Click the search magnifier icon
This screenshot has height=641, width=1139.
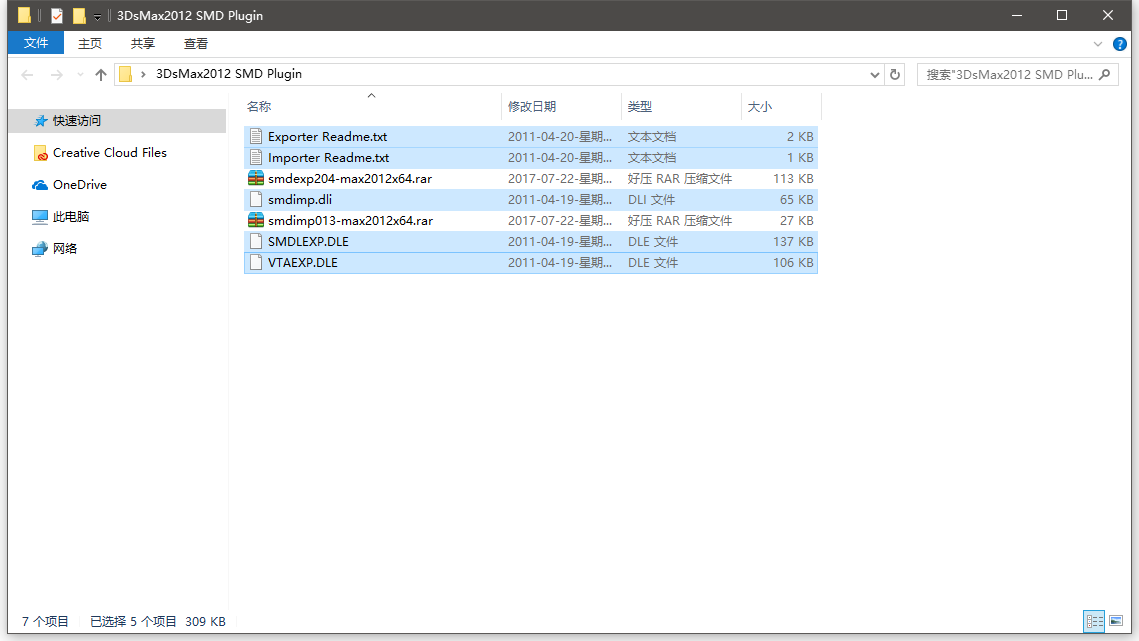click(1105, 74)
